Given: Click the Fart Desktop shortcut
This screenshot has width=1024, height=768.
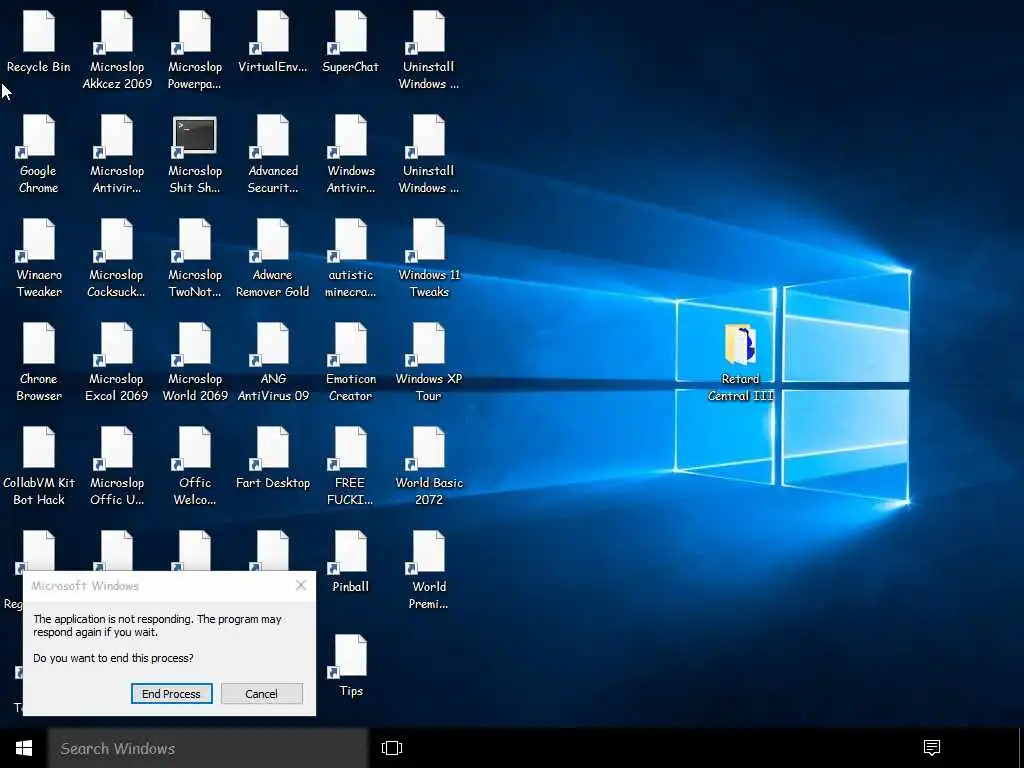Looking at the screenshot, I should pos(272,458).
